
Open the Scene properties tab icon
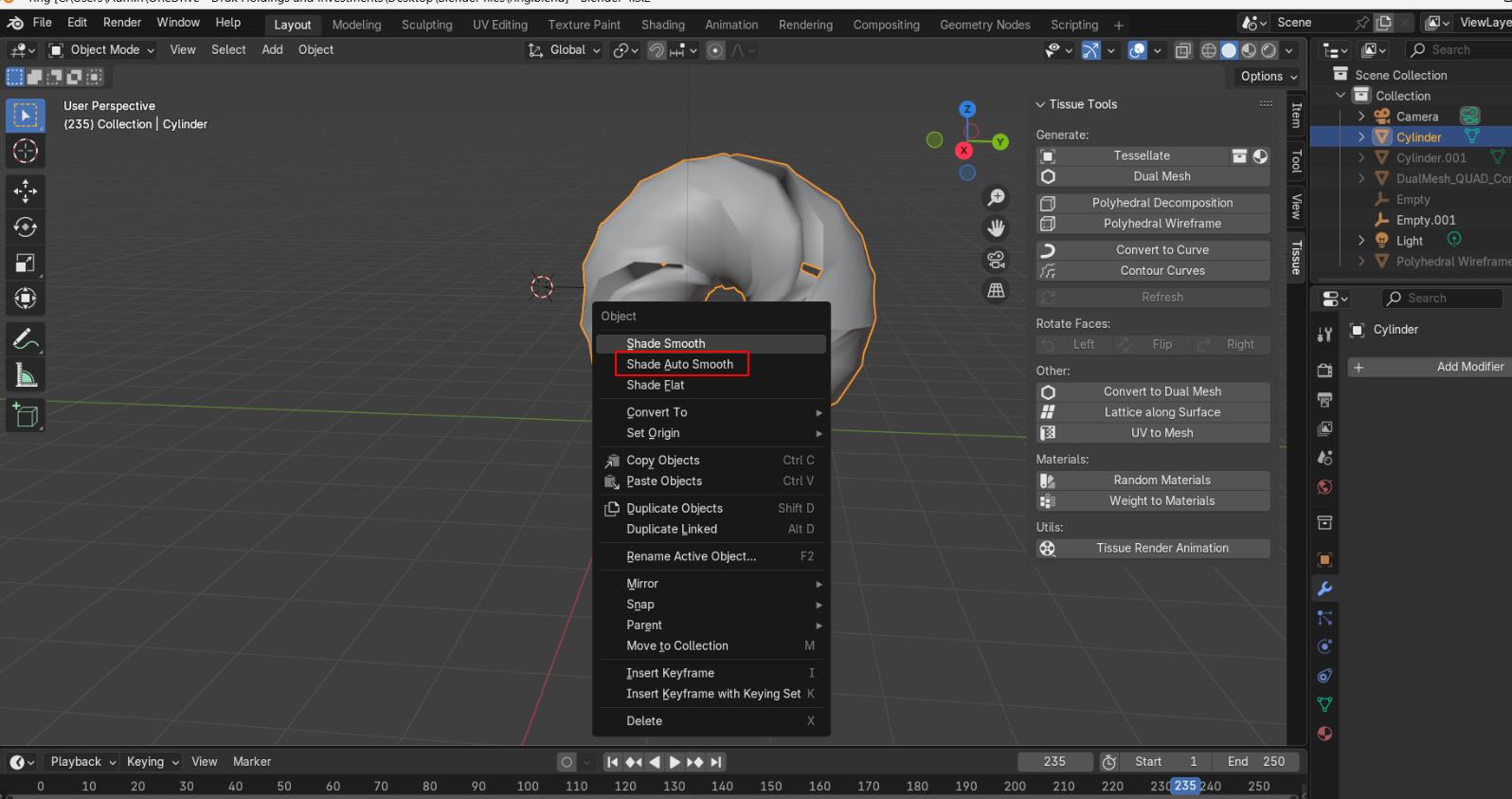point(1325,458)
